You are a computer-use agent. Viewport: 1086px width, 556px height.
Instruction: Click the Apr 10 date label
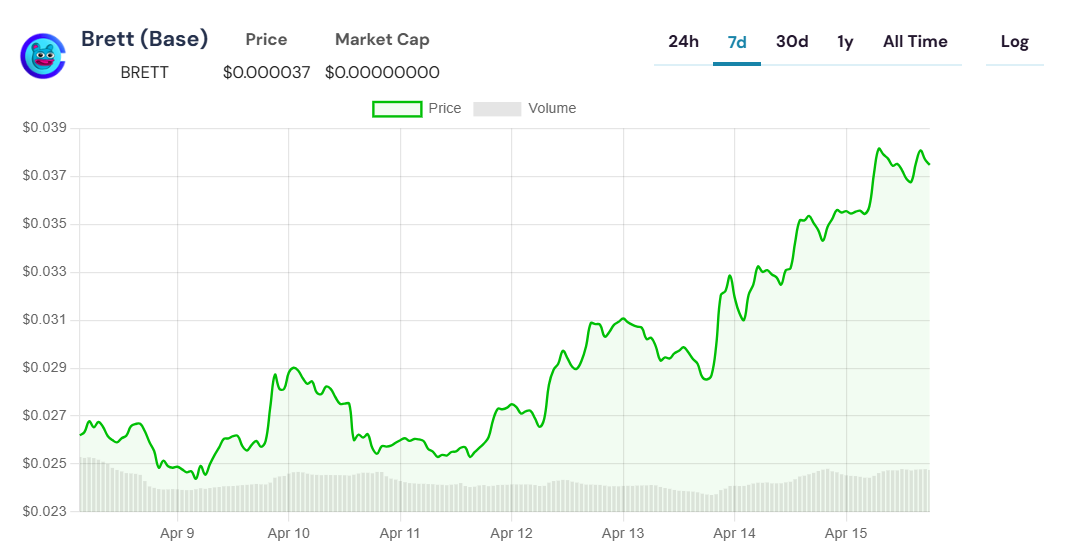click(289, 533)
